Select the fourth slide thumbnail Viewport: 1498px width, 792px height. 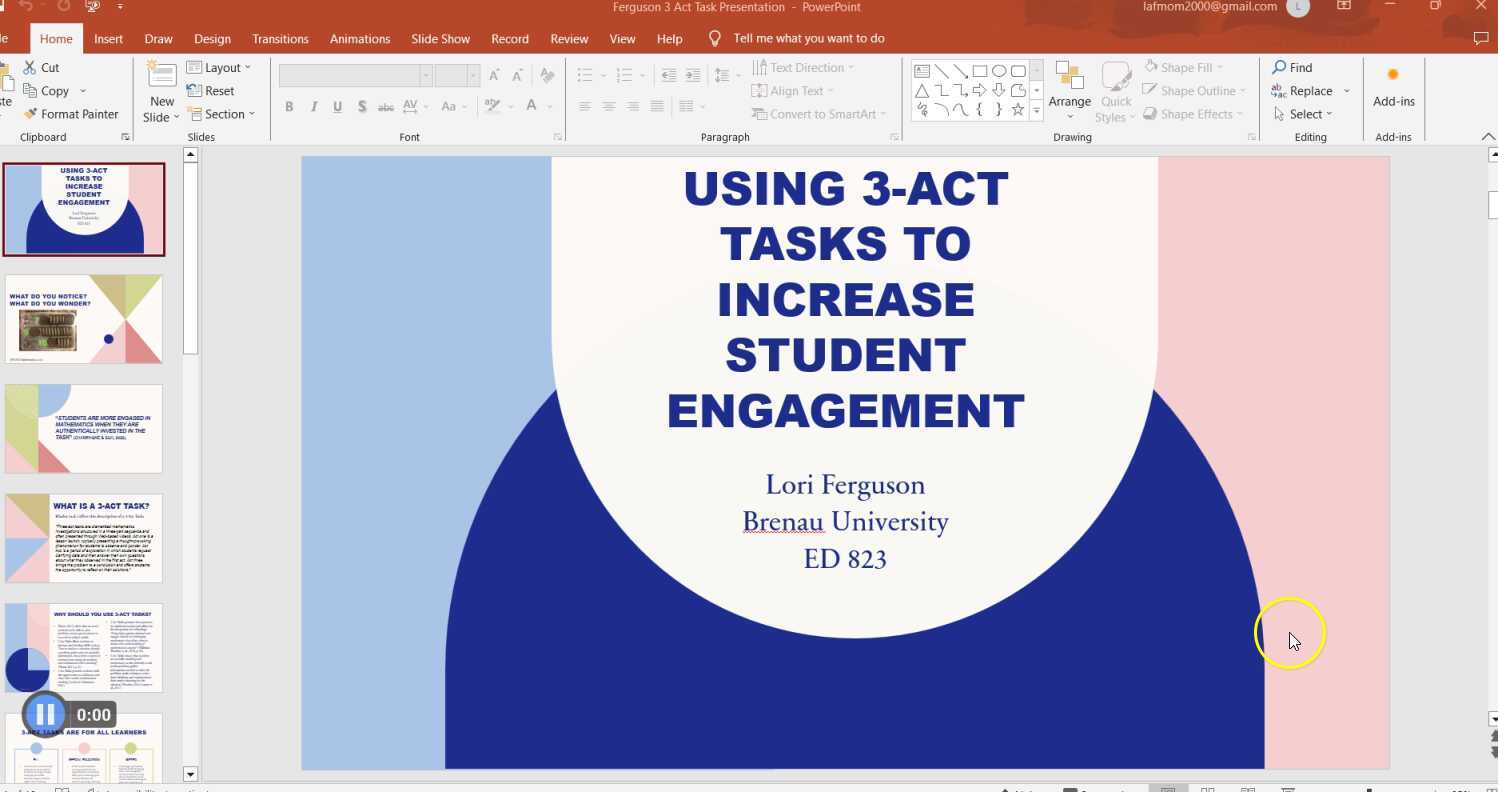click(x=84, y=537)
